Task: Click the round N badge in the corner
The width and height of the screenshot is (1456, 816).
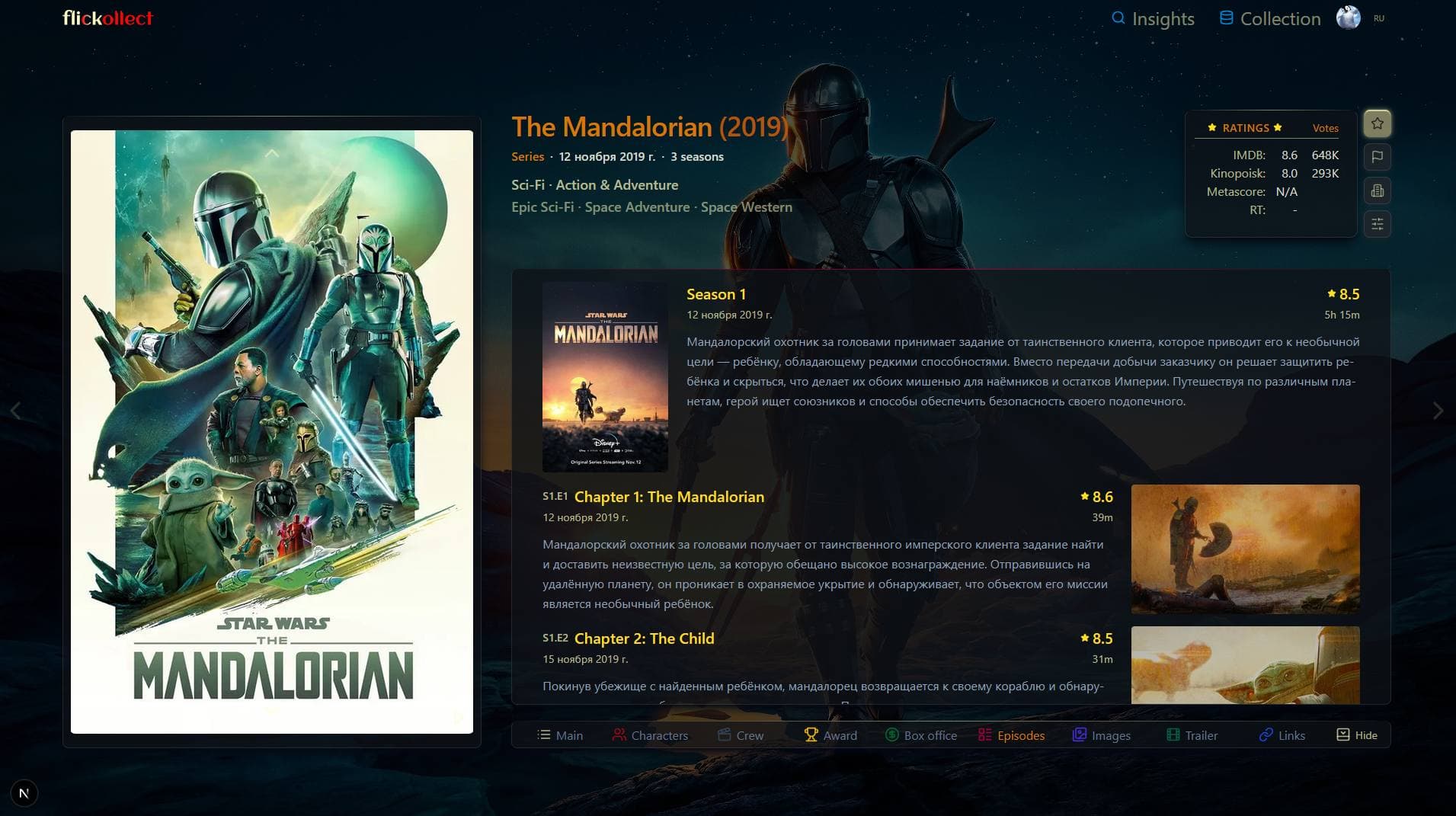Action: (24, 793)
